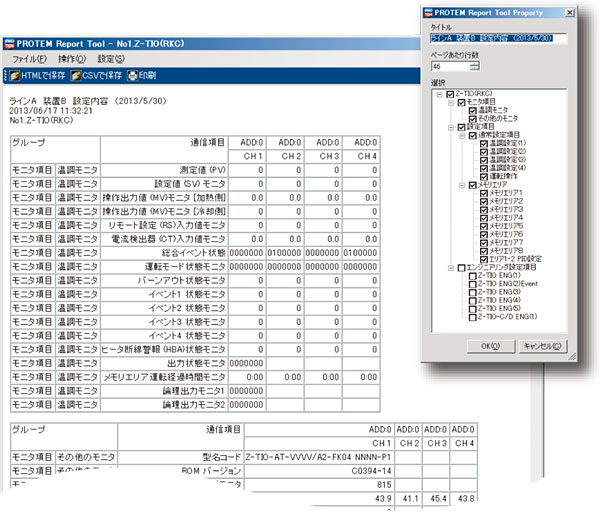The width and height of the screenshot is (600, 524).
Task: Uncheck the メモリエリア2 checkbox
Action: [484, 202]
